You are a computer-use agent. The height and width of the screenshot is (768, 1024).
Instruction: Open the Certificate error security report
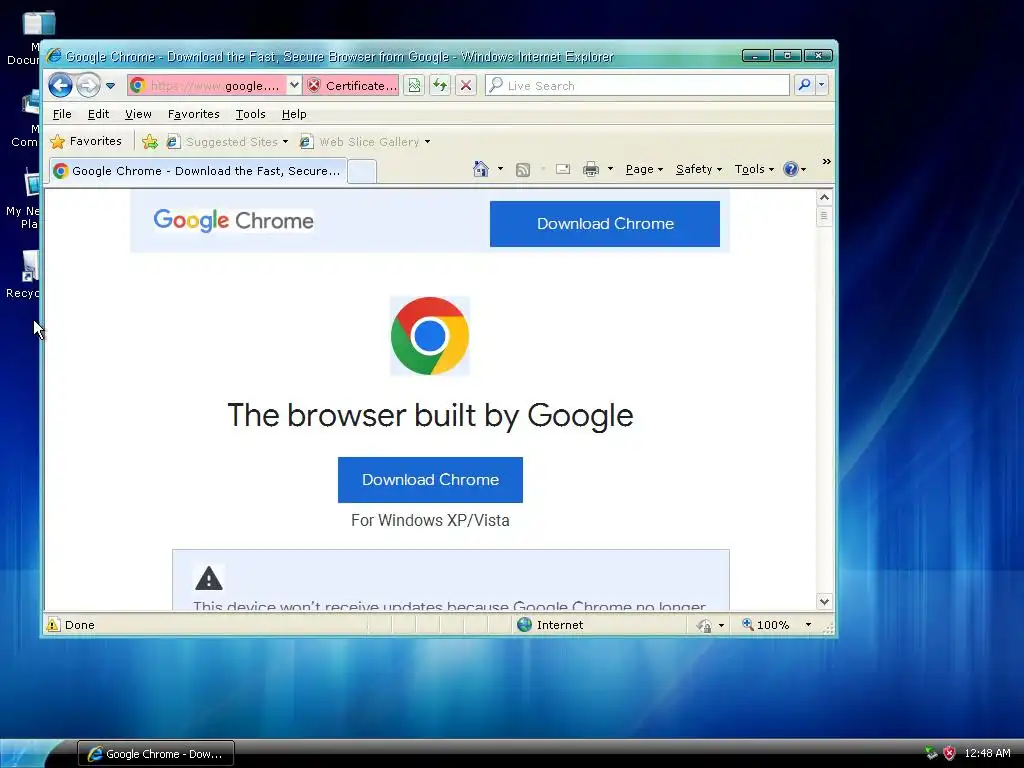(x=352, y=86)
